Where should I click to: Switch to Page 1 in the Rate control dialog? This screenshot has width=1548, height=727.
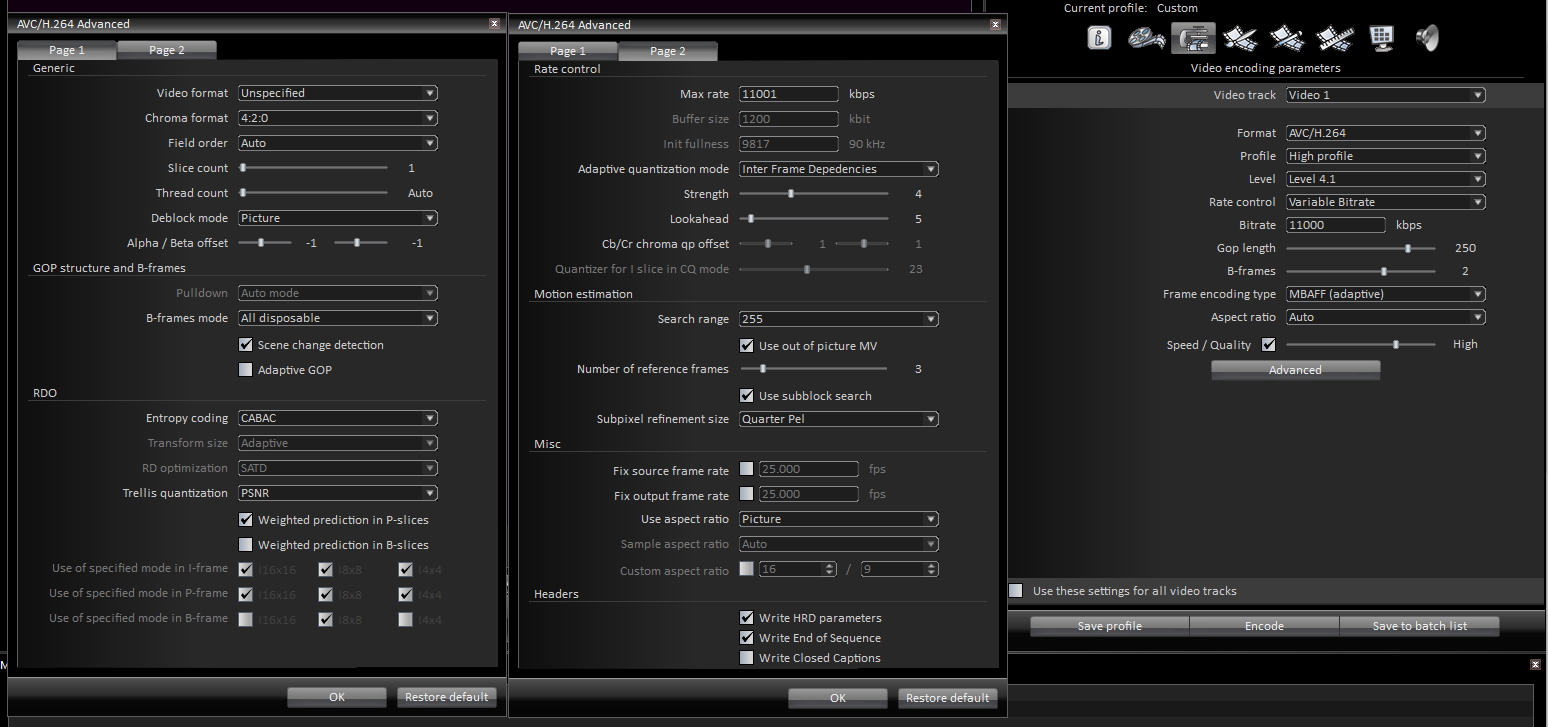coord(568,51)
